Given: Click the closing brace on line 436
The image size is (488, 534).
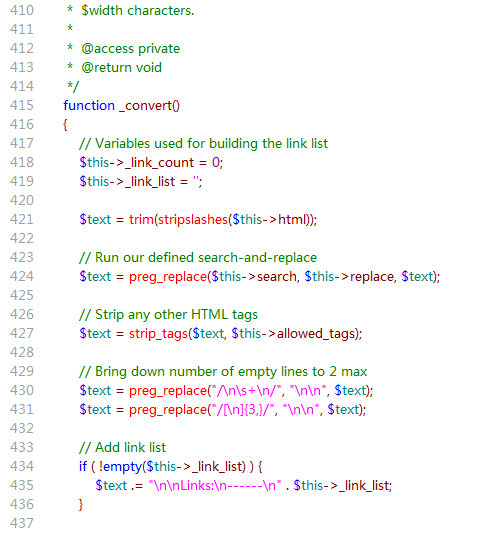Looking at the screenshot, I should click(x=81, y=504).
